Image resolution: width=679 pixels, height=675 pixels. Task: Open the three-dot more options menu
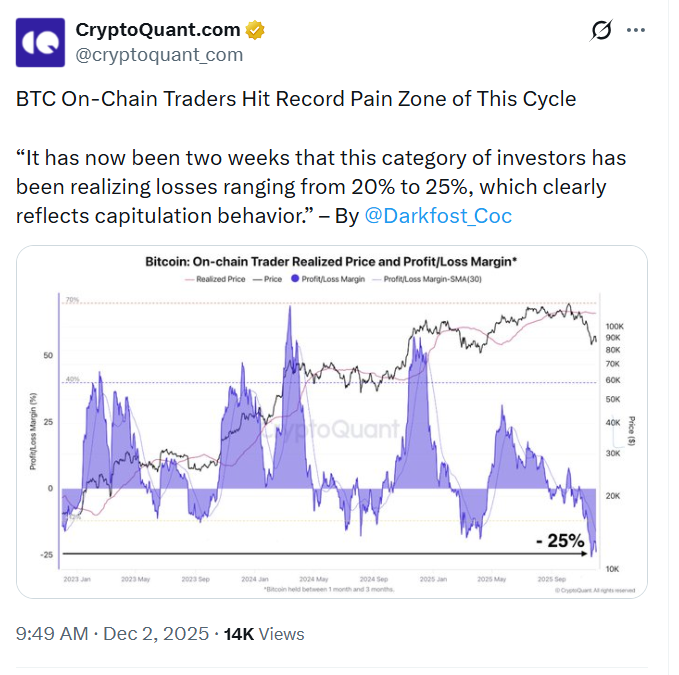click(x=635, y=31)
